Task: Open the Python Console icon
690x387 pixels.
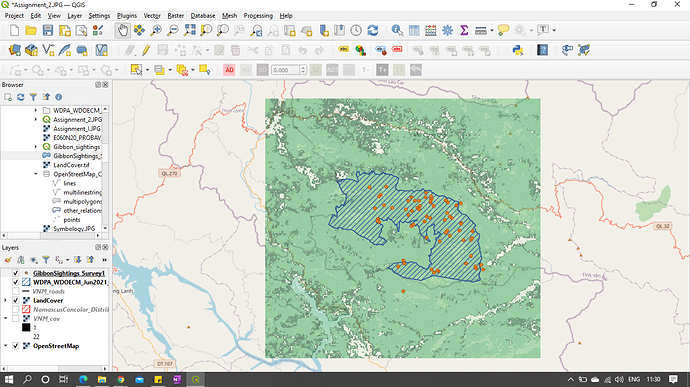Action: tap(518, 50)
